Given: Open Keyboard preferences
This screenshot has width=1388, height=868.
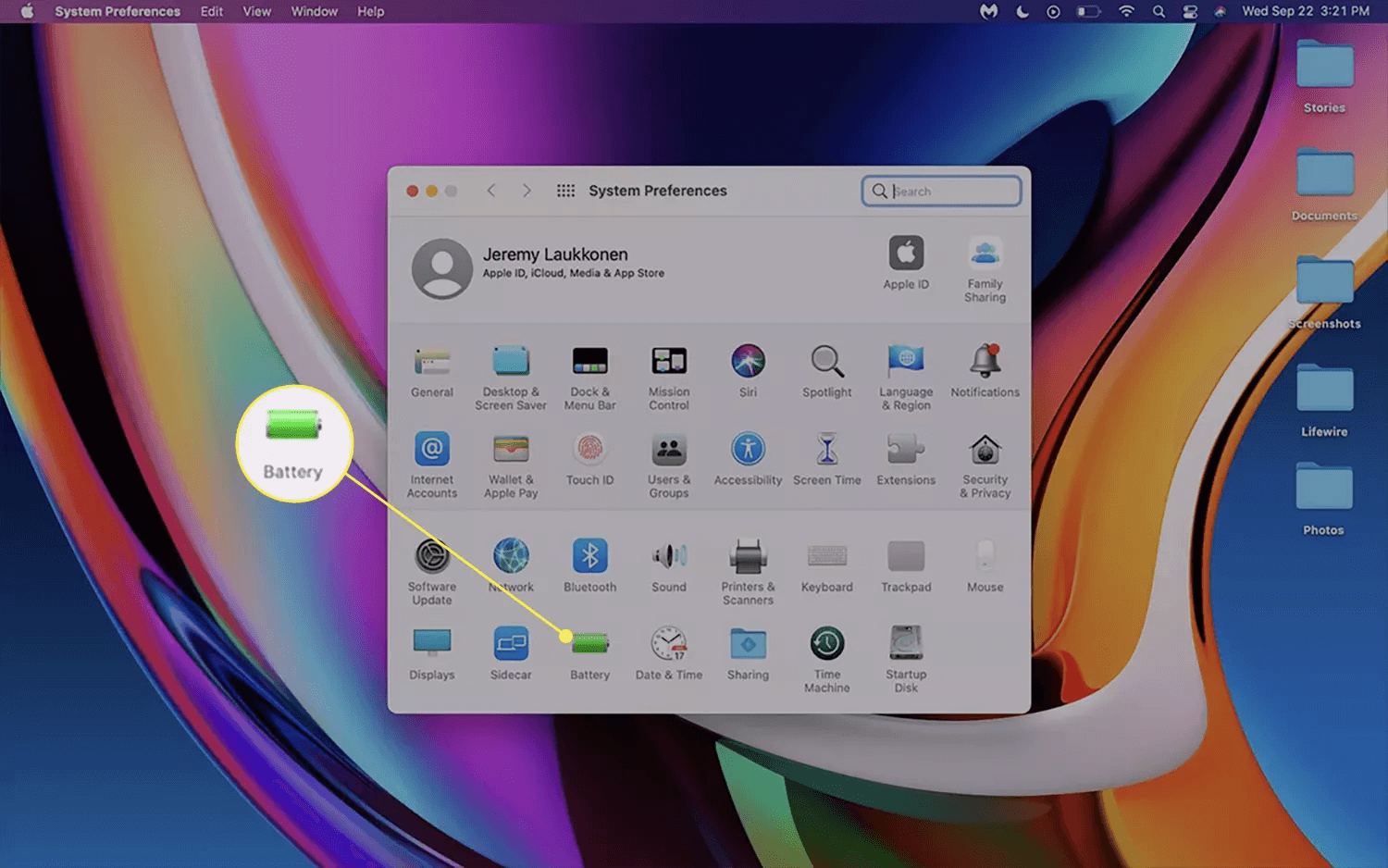Looking at the screenshot, I should pyautogui.click(x=827, y=566).
